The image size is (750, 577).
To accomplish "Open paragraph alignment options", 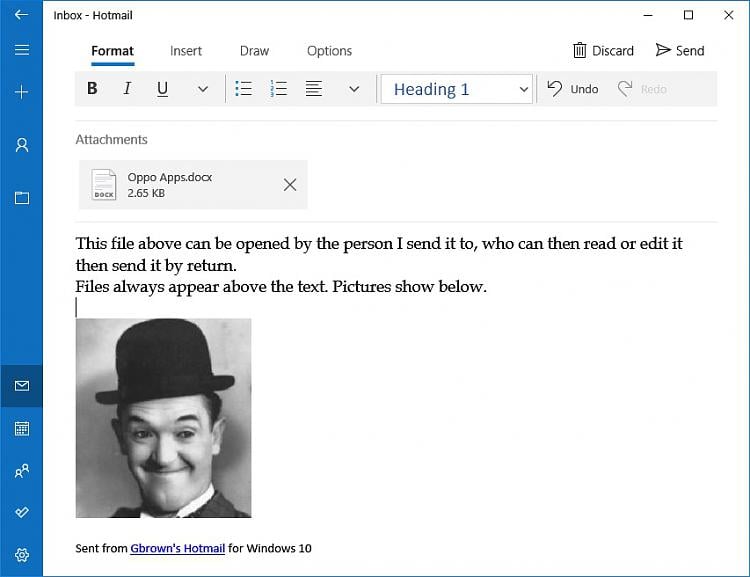I will [x=314, y=89].
